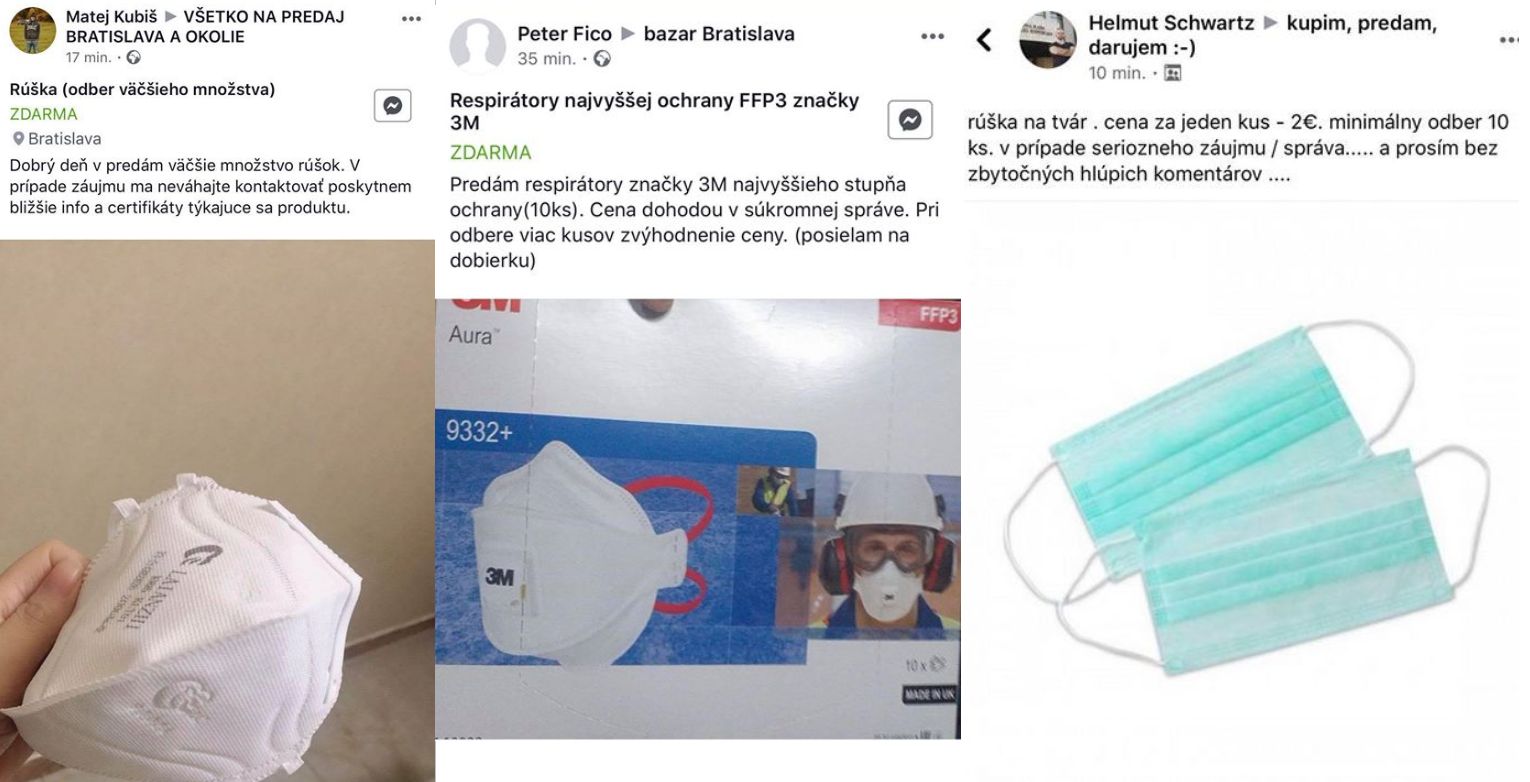Click the group privacy icon next to 10 min.
This screenshot has height=782, width=1530.
pyautogui.click(x=1173, y=73)
